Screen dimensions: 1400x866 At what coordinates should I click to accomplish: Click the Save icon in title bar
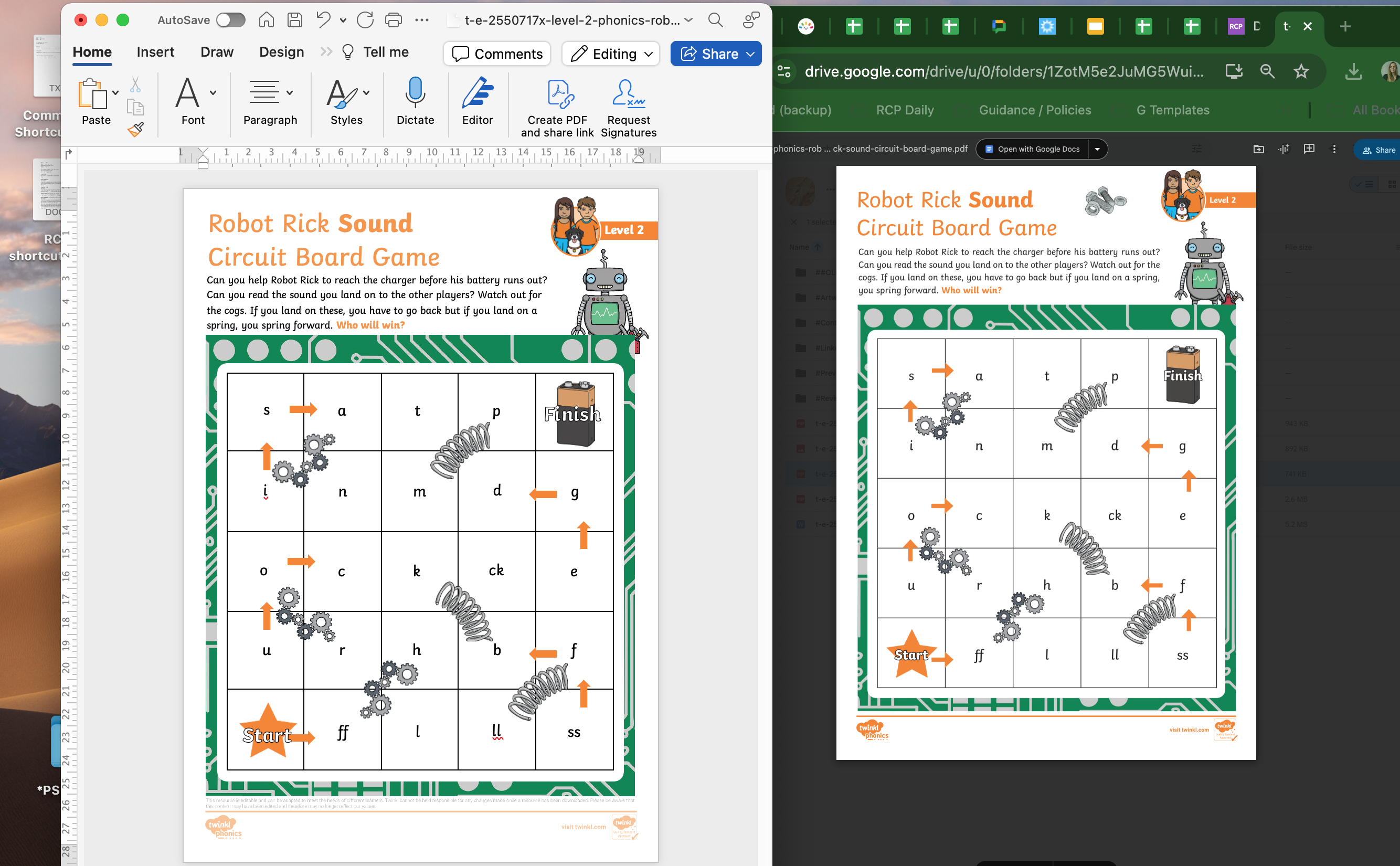coord(295,20)
